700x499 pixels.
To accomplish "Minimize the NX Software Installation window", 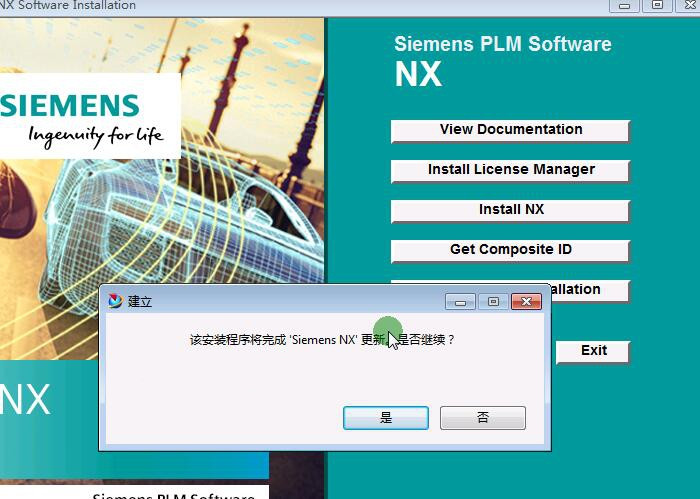I will coord(624,5).
